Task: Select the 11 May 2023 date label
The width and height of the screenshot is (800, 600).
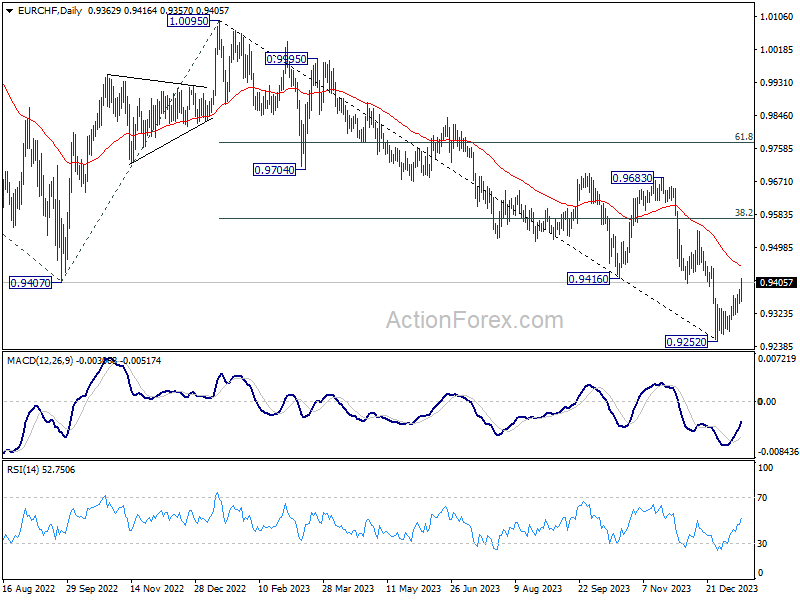Action: pos(413,588)
